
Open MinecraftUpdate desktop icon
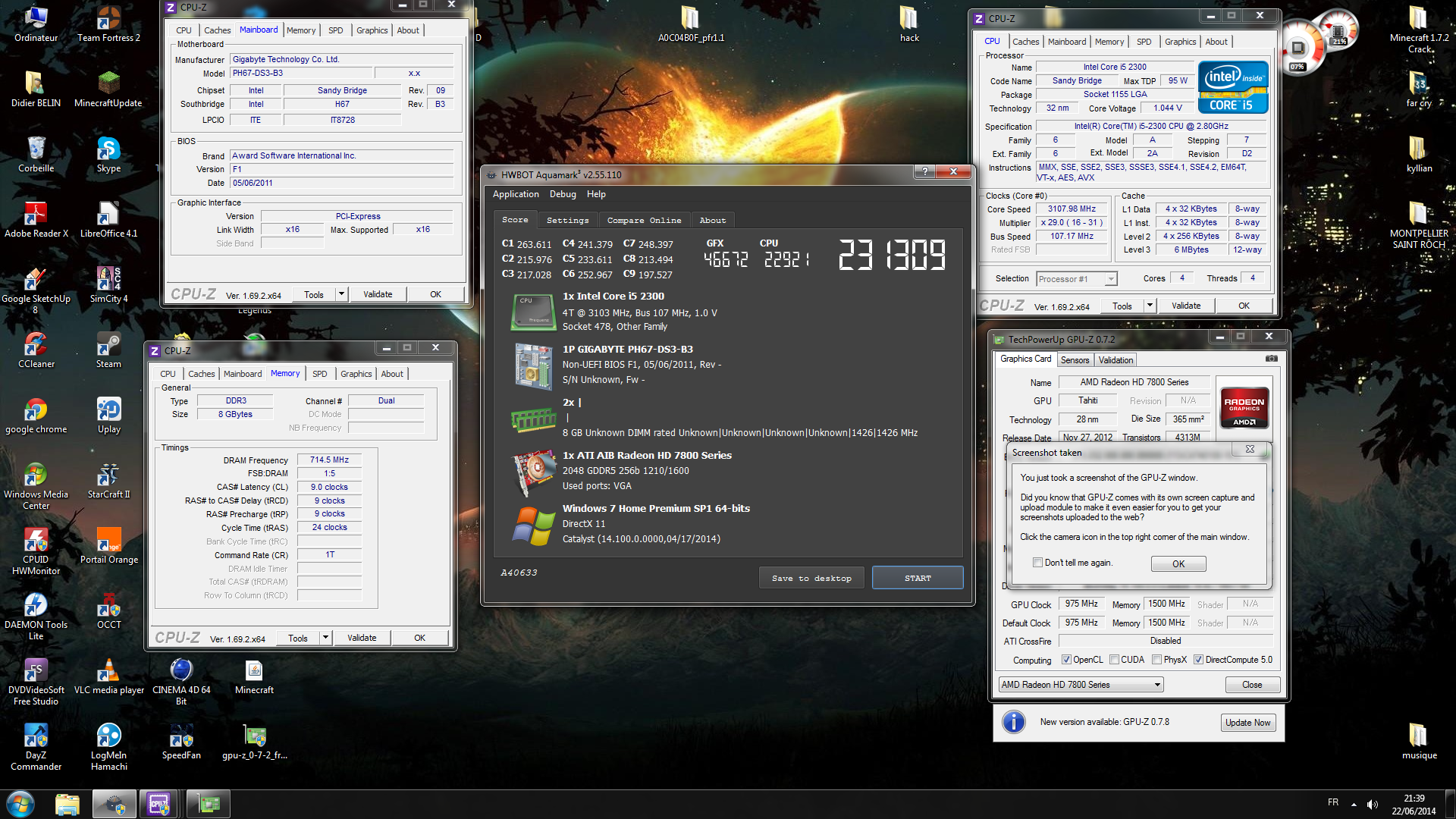point(108,89)
